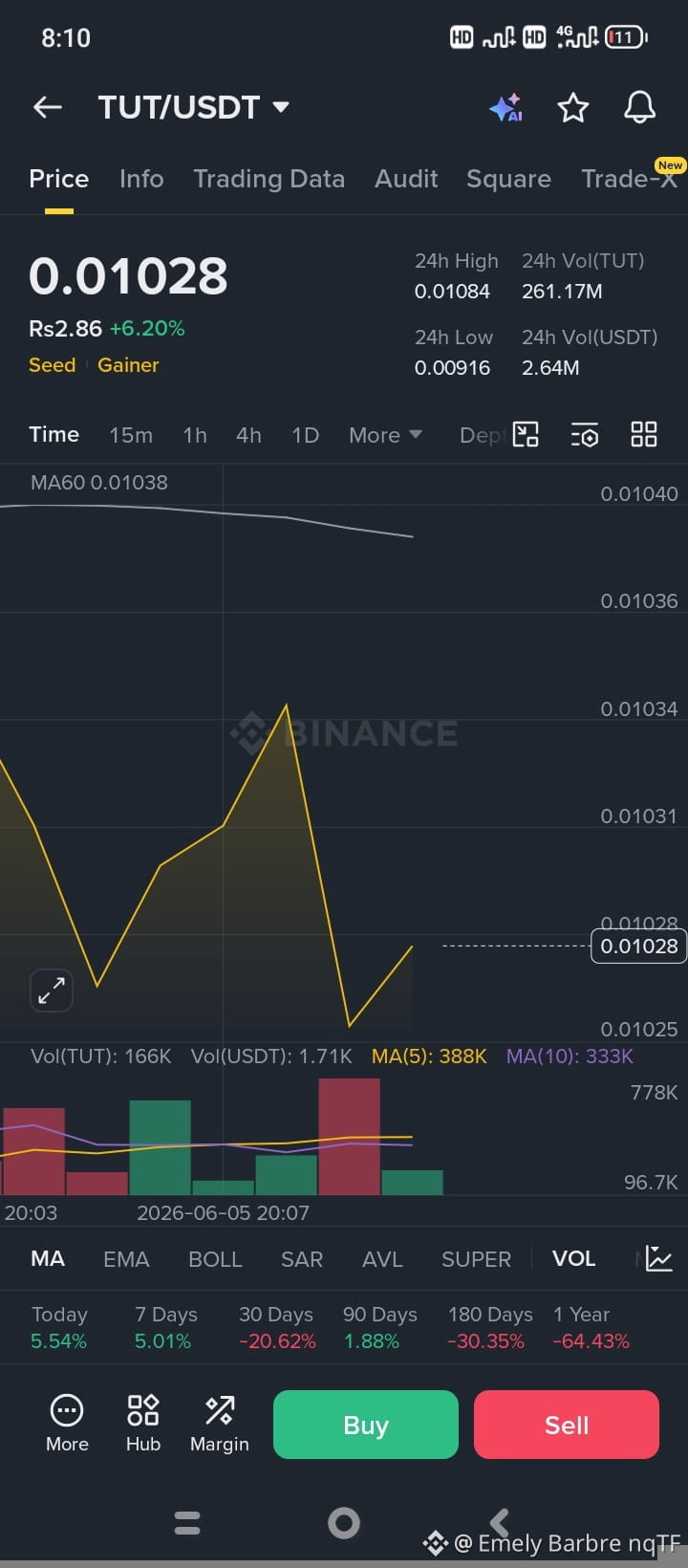
Task: Switch to the Info tab
Action: (141, 179)
